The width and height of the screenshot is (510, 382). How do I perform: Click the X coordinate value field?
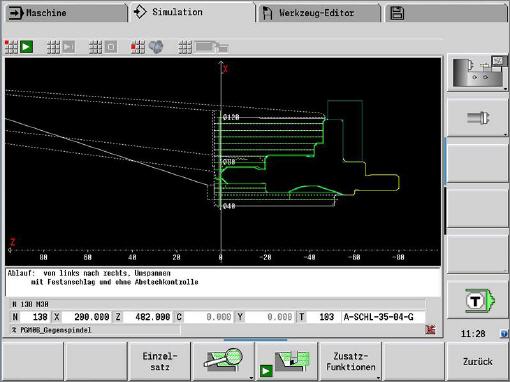[87, 317]
